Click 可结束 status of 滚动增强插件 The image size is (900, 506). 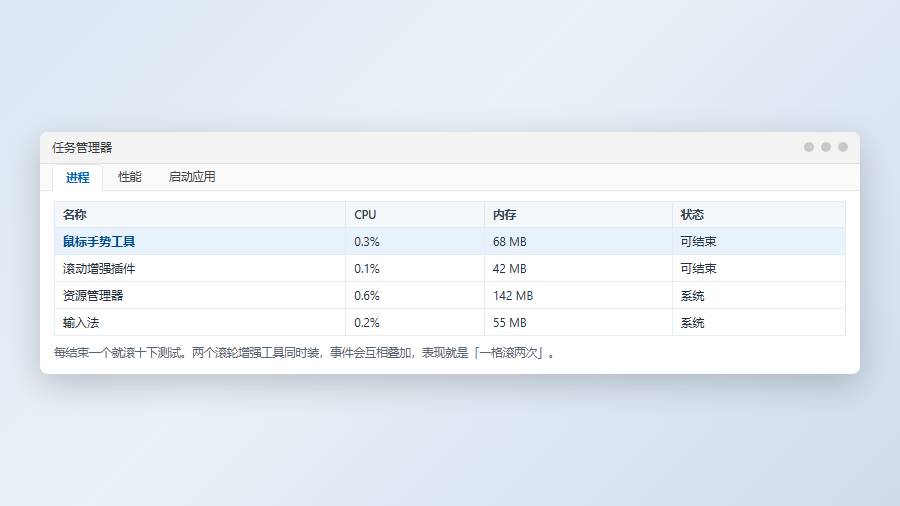tap(698, 268)
